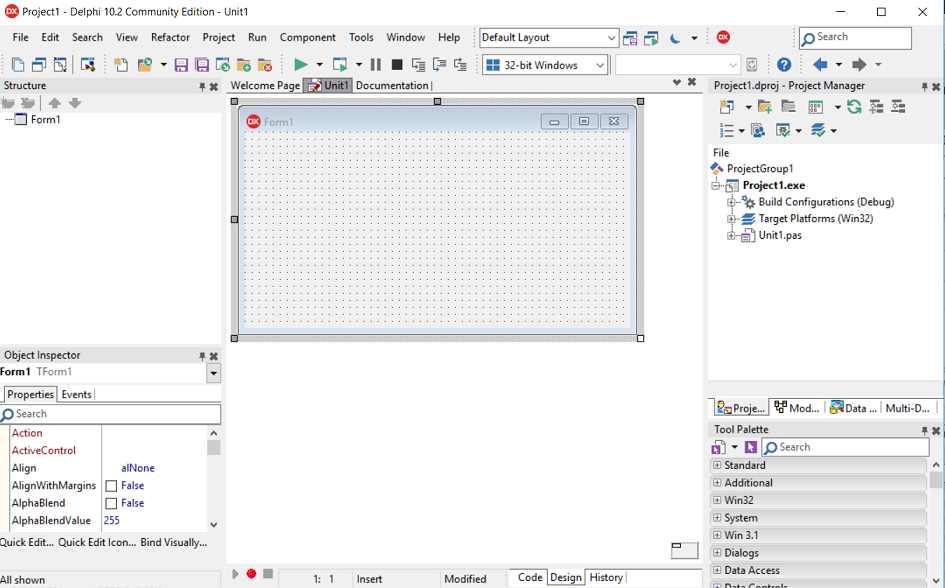
Task: Click the Object Inspector search field
Action: point(110,414)
